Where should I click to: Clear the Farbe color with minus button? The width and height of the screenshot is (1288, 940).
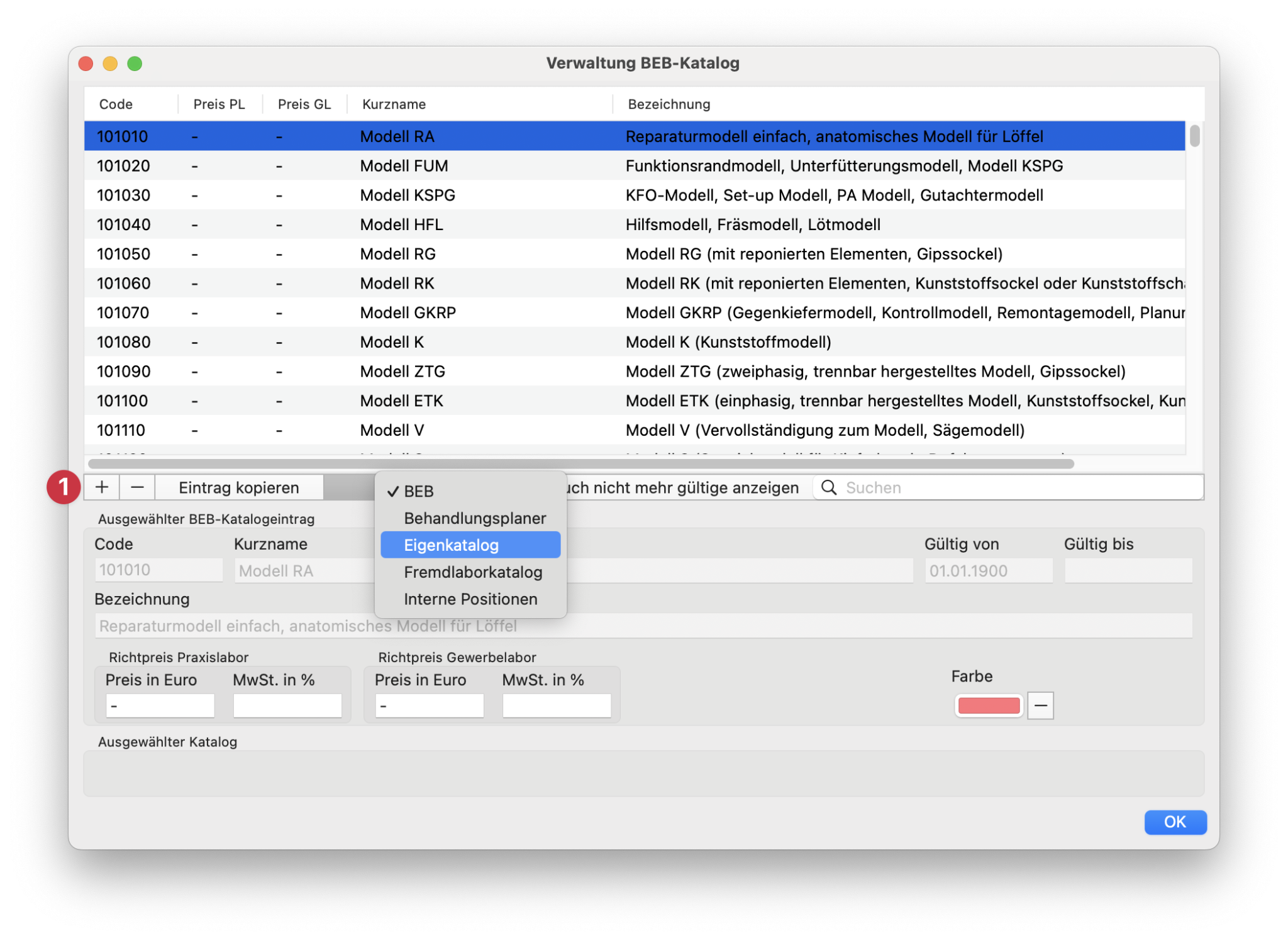tap(1040, 705)
